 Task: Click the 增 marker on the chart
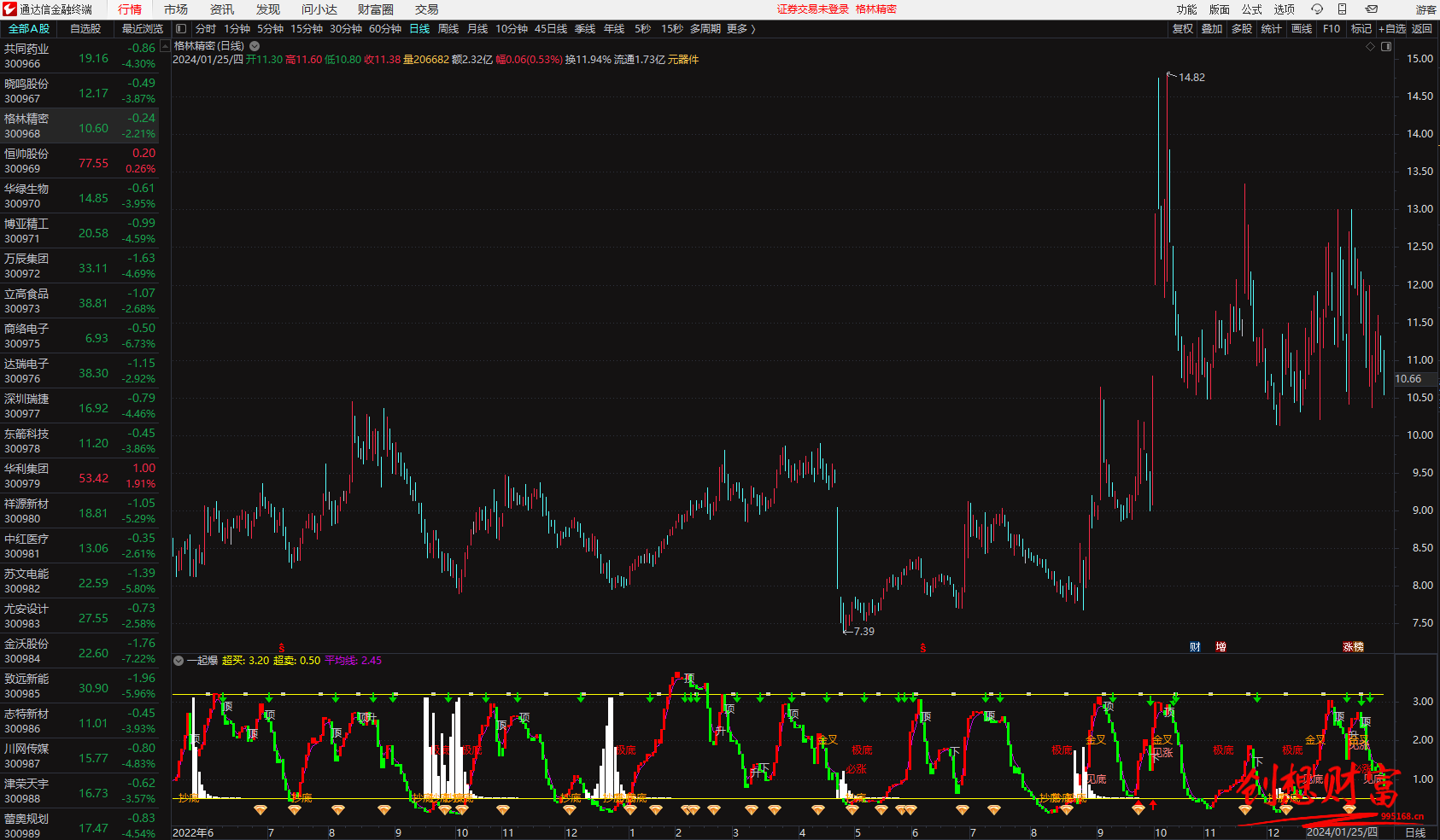[1220, 647]
